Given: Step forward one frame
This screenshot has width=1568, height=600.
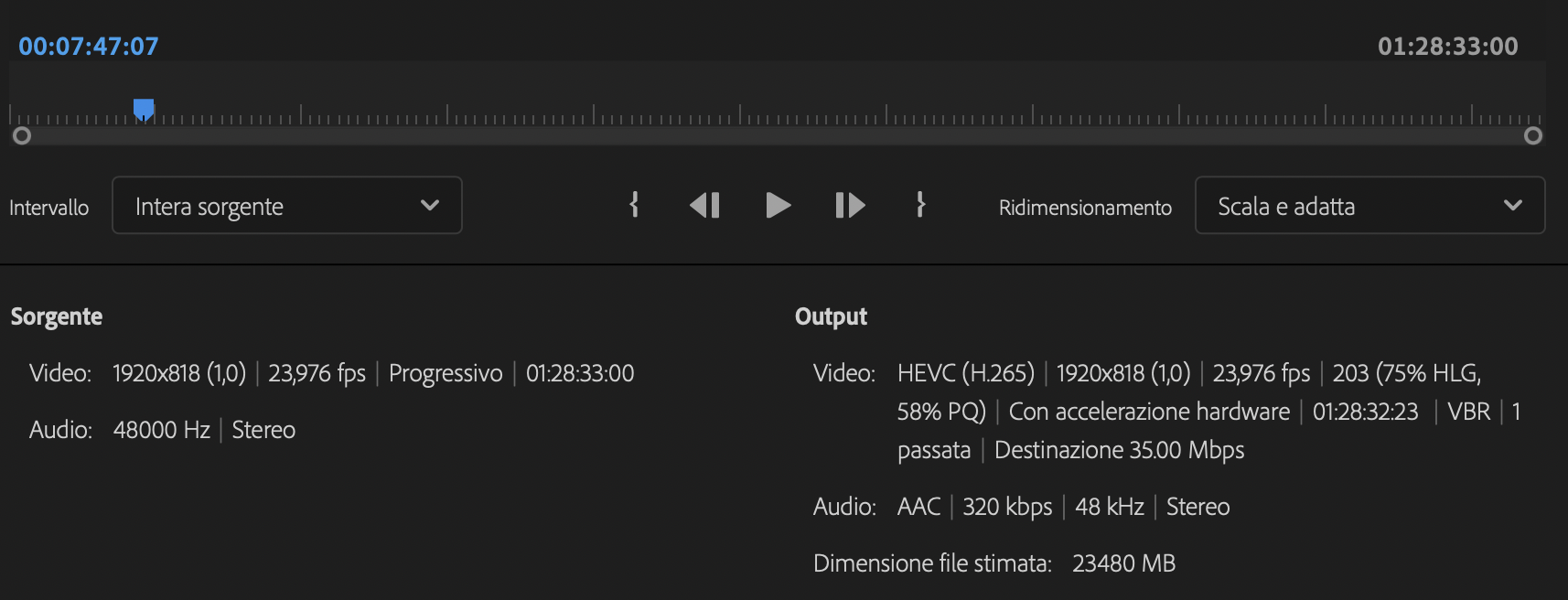Looking at the screenshot, I should [850, 205].
